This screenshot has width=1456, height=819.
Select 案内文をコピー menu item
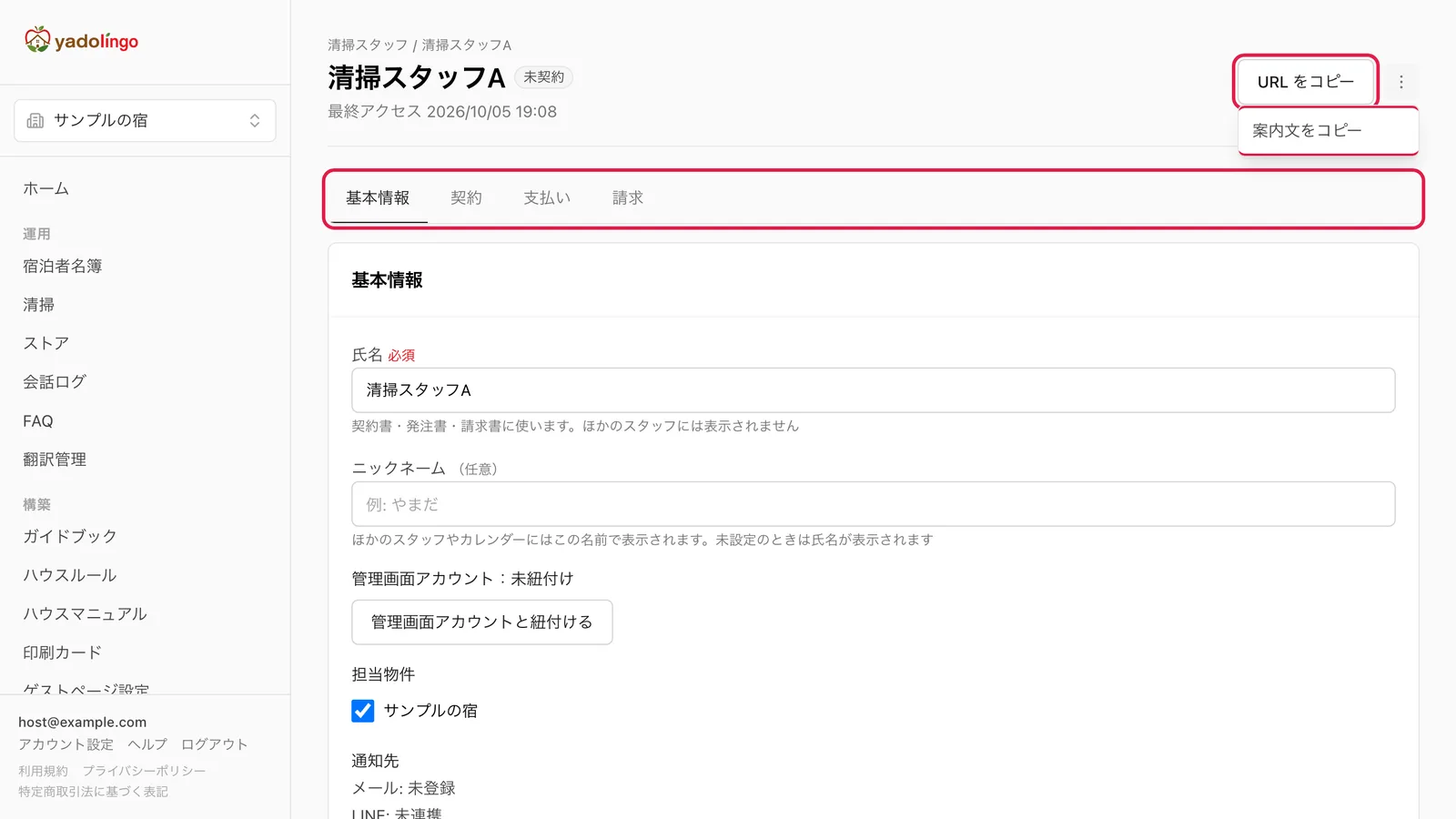(x=1328, y=131)
